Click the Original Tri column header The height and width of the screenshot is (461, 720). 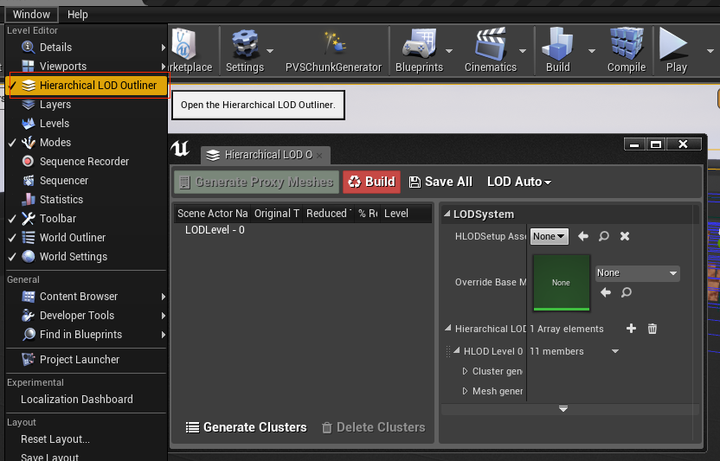tap(277, 213)
